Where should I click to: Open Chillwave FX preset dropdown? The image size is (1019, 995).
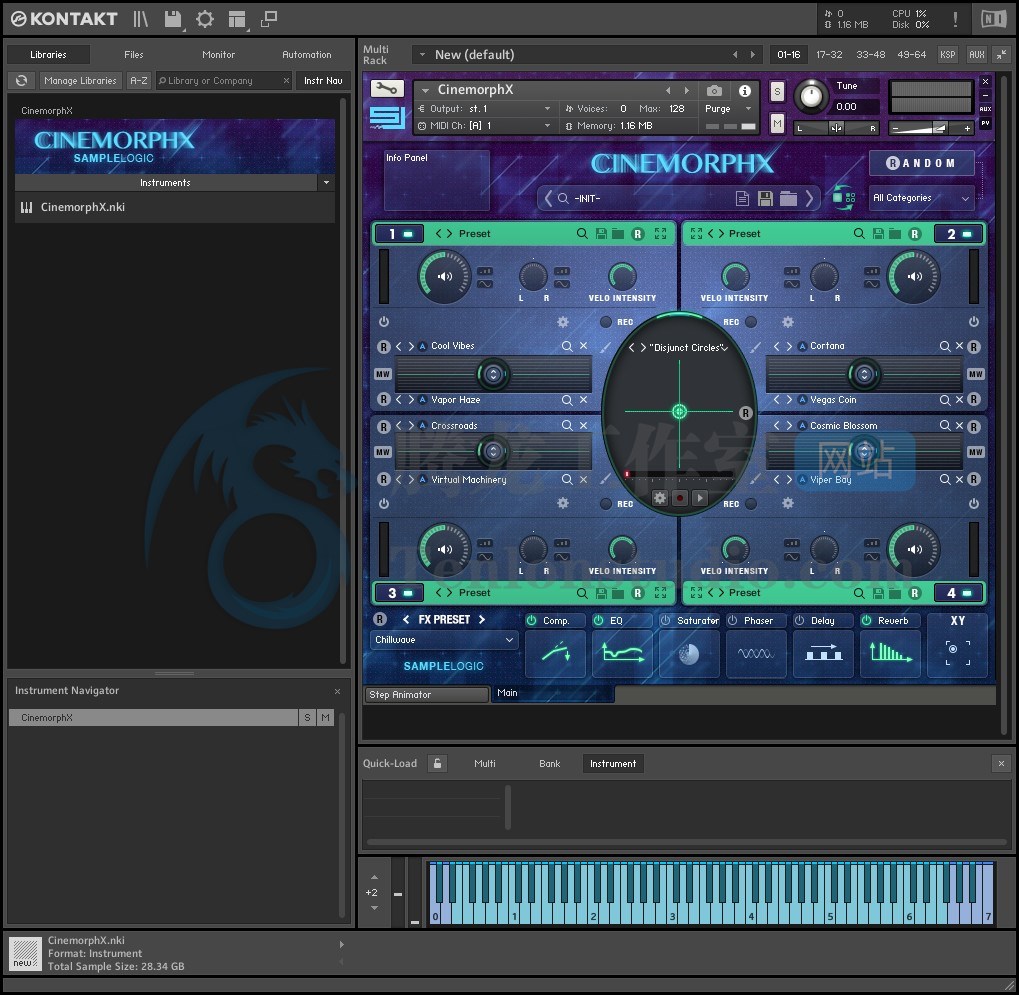point(445,640)
